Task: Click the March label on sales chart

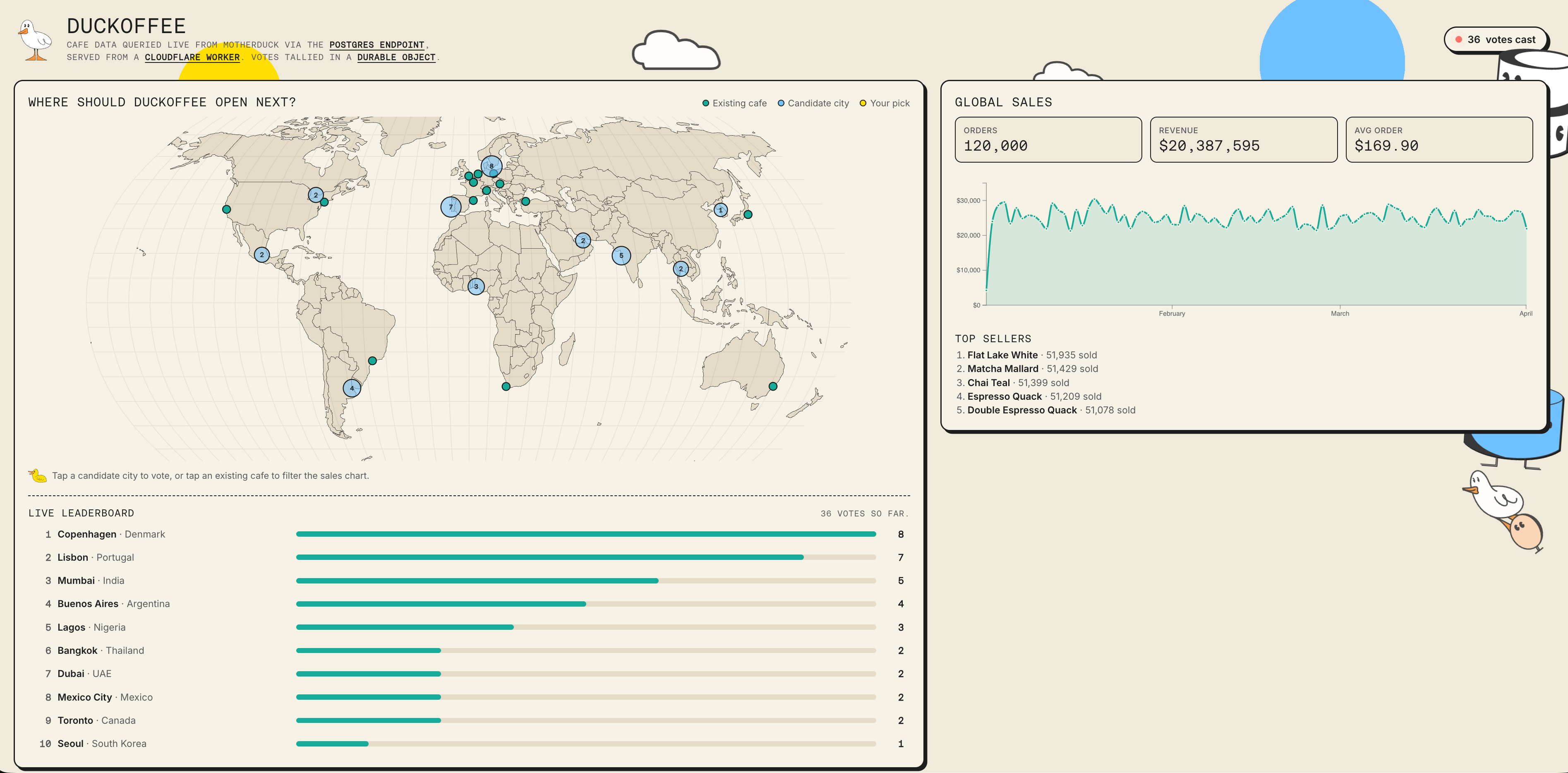Action: (1340, 313)
